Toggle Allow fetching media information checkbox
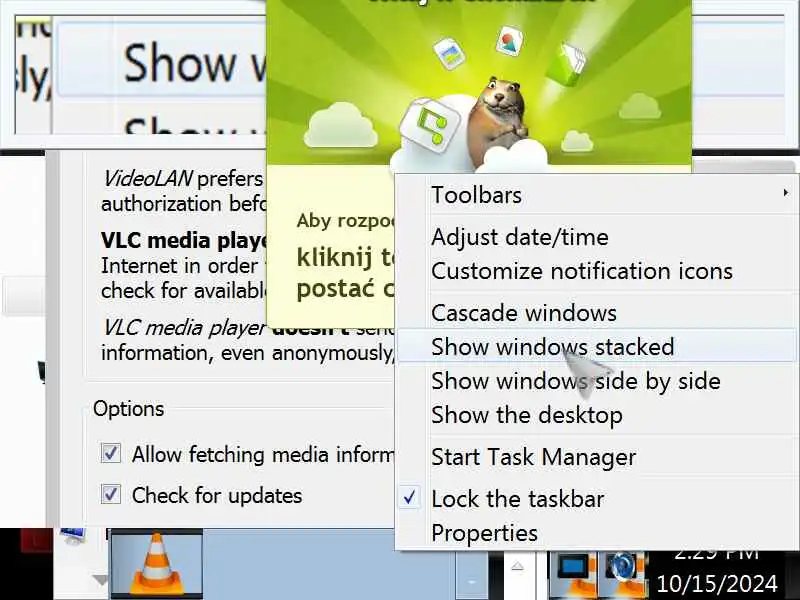Screen dimensions: 800x600 (111, 453)
